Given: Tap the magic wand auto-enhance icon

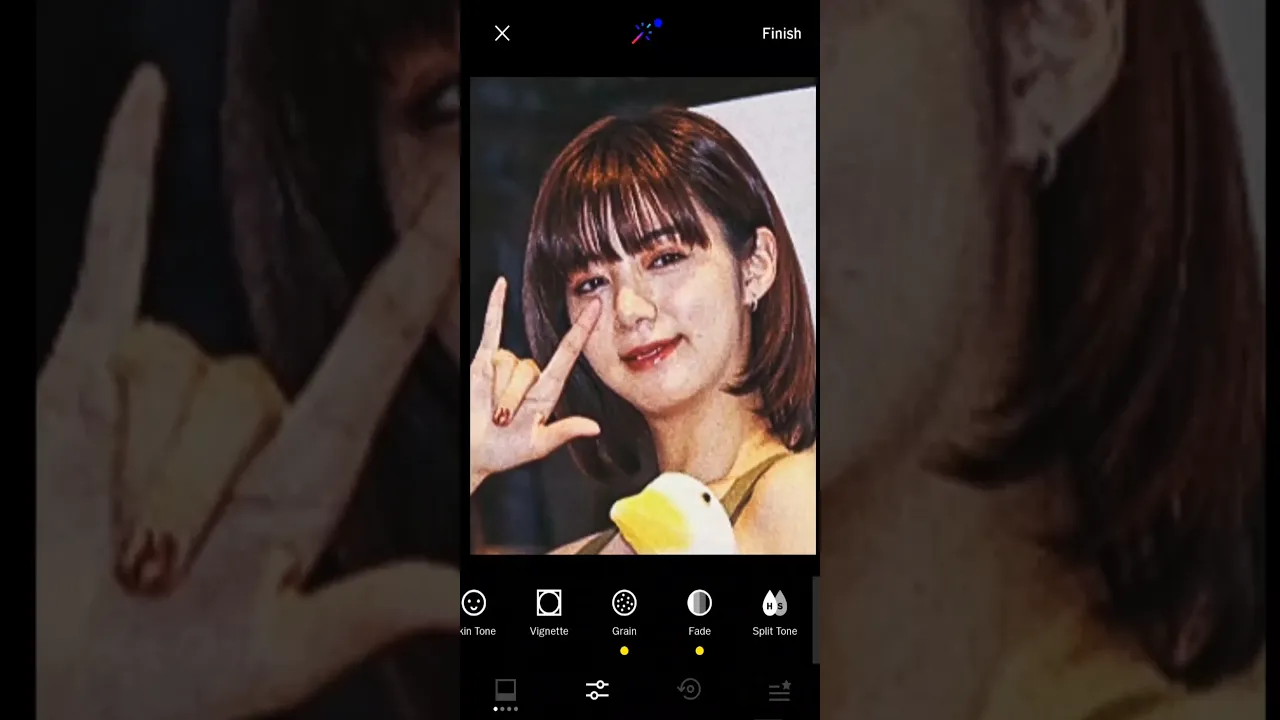Looking at the screenshot, I should [645, 32].
